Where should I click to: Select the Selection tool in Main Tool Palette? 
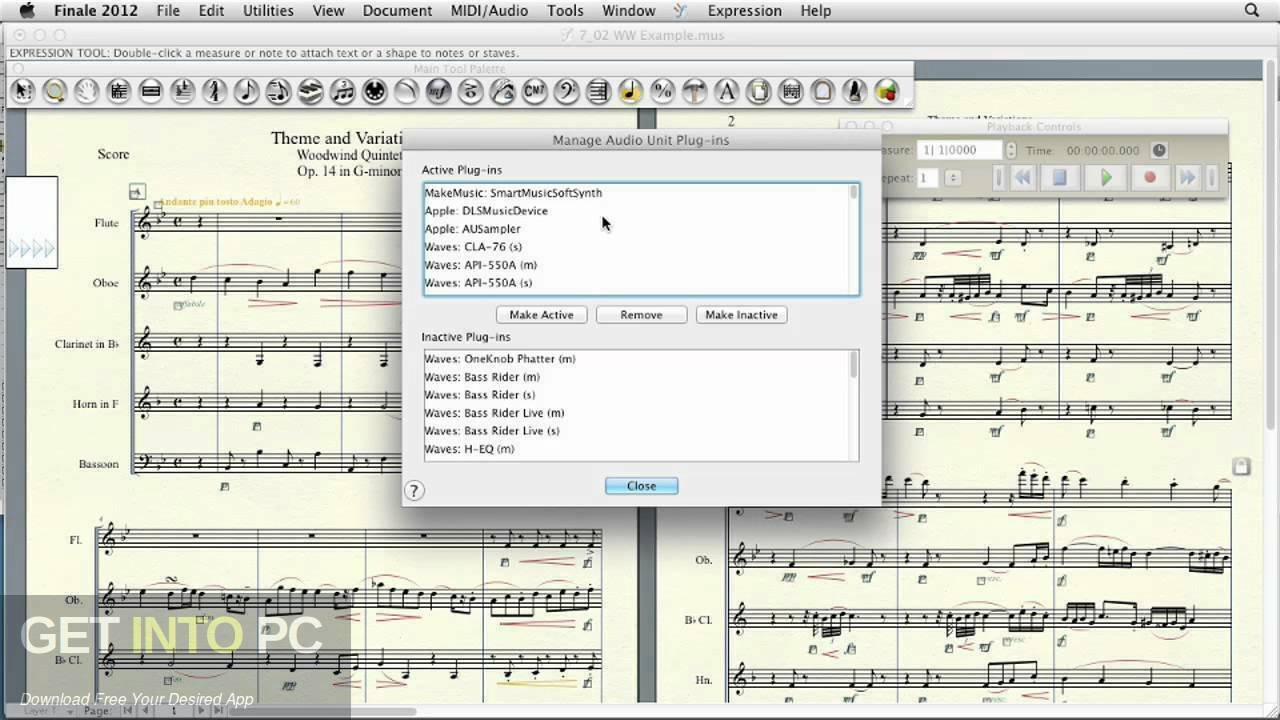pyautogui.click(x=23, y=91)
